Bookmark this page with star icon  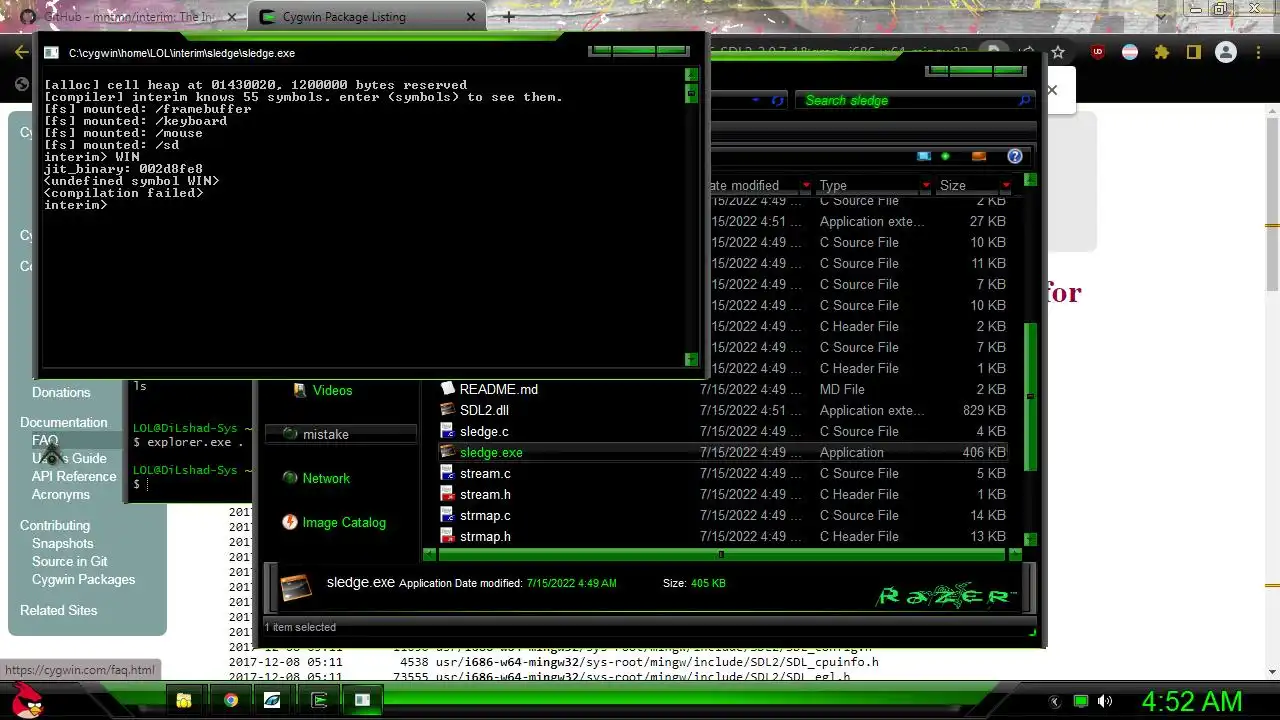tap(1058, 52)
